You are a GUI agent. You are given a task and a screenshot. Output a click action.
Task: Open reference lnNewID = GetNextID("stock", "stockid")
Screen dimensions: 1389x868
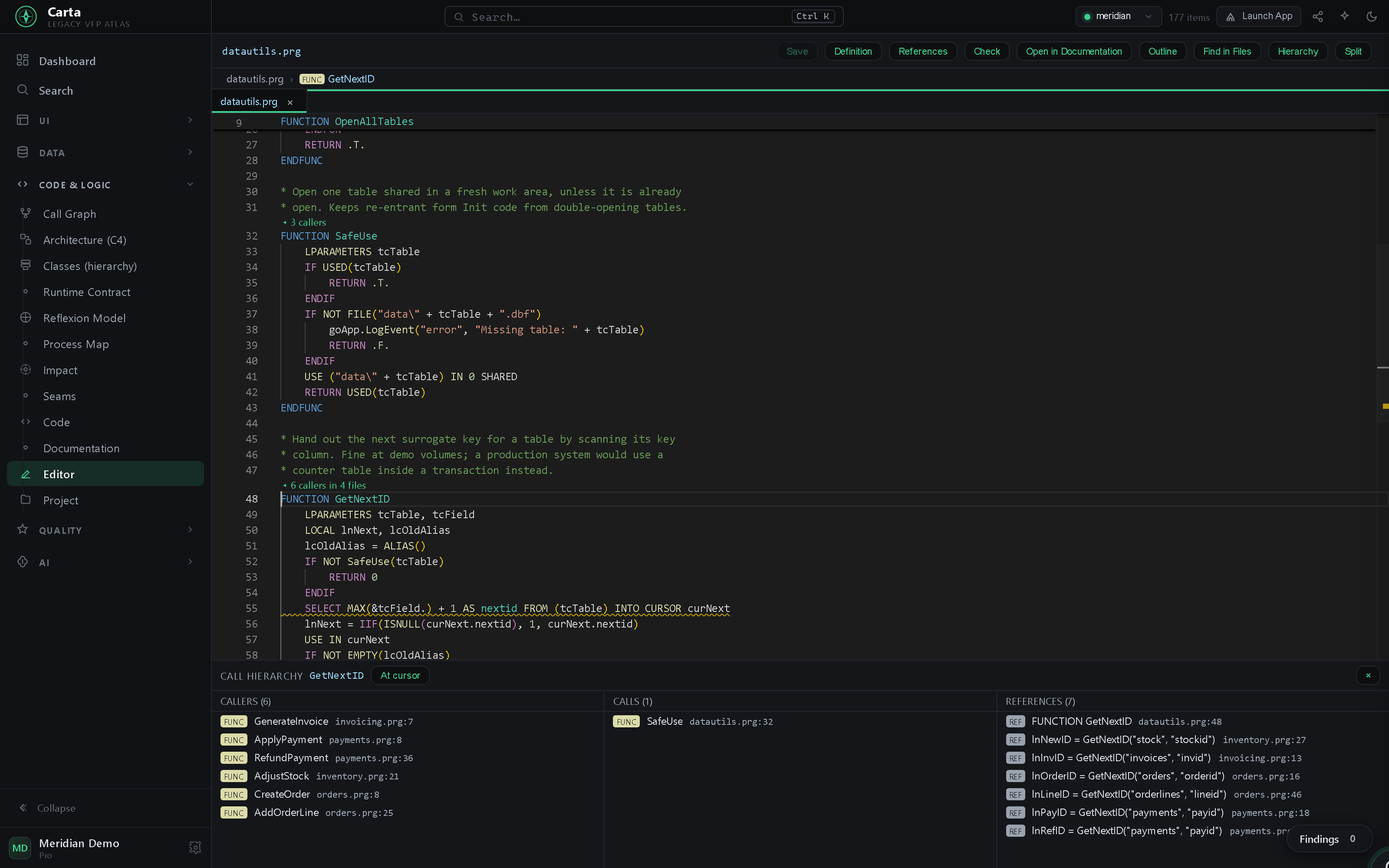(x=1156, y=740)
